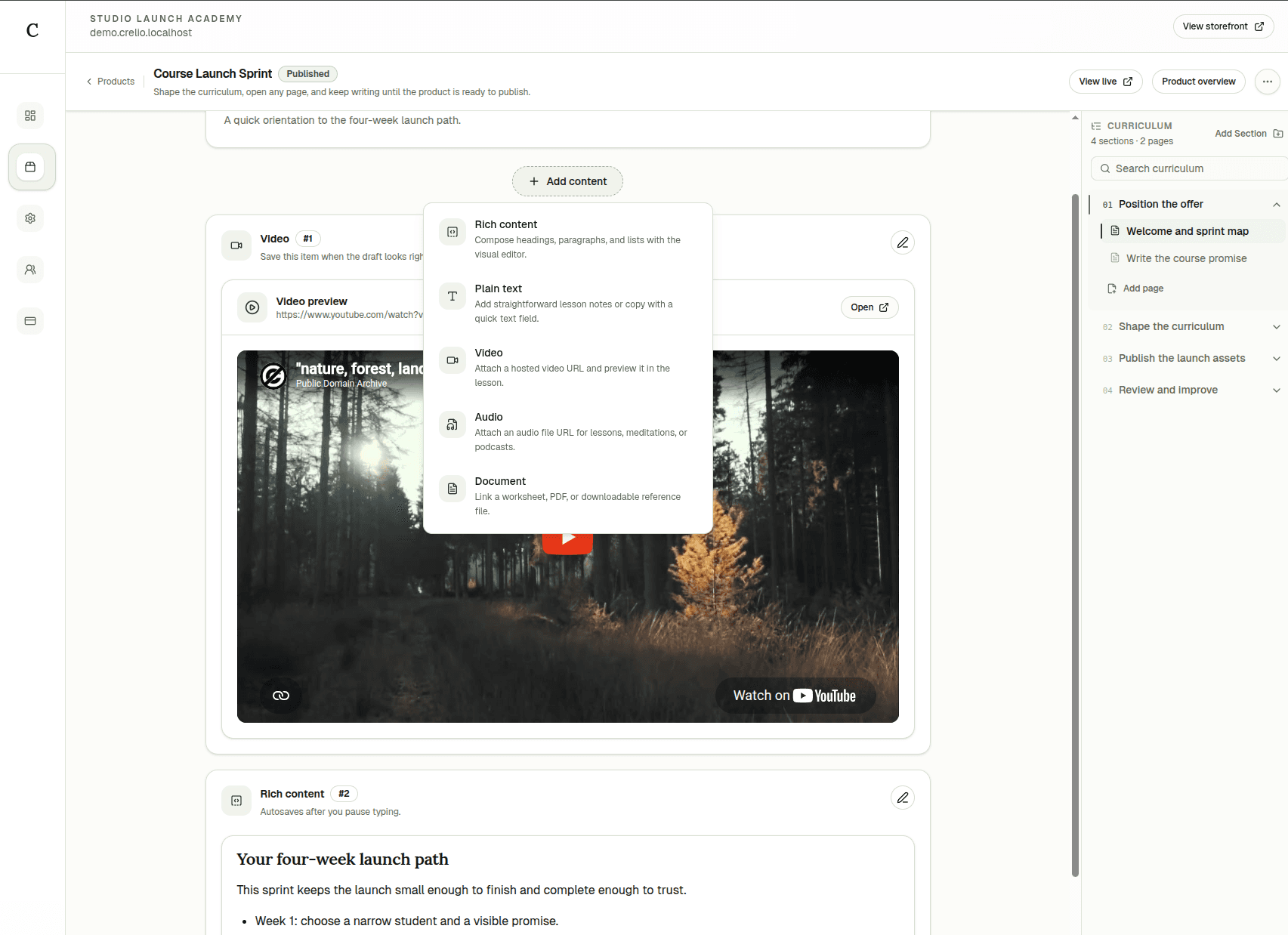The image size is (1288, 935).
Task: Choose Plain text from the add menu
Action: tap(568, 303)
